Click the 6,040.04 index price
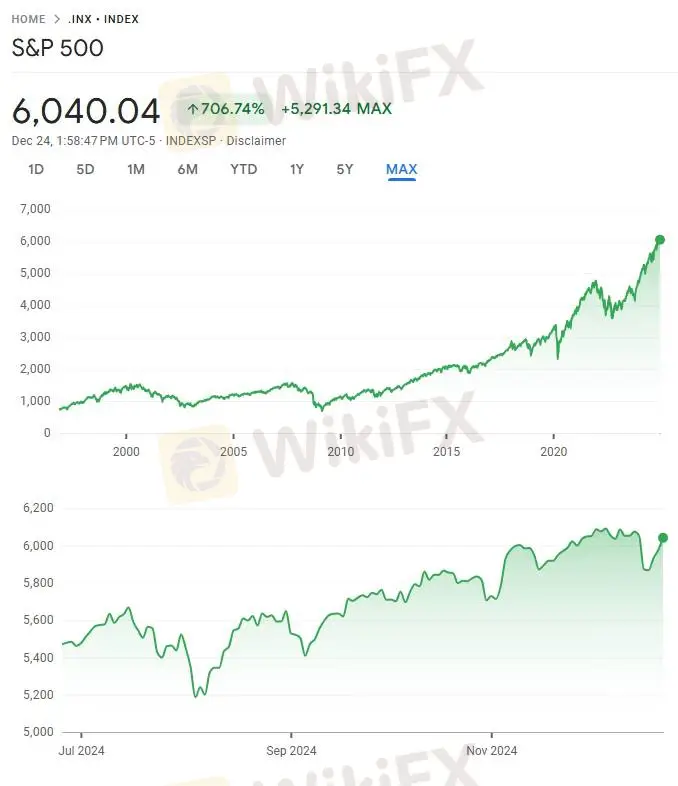The image size is (678, 786). 86,110
